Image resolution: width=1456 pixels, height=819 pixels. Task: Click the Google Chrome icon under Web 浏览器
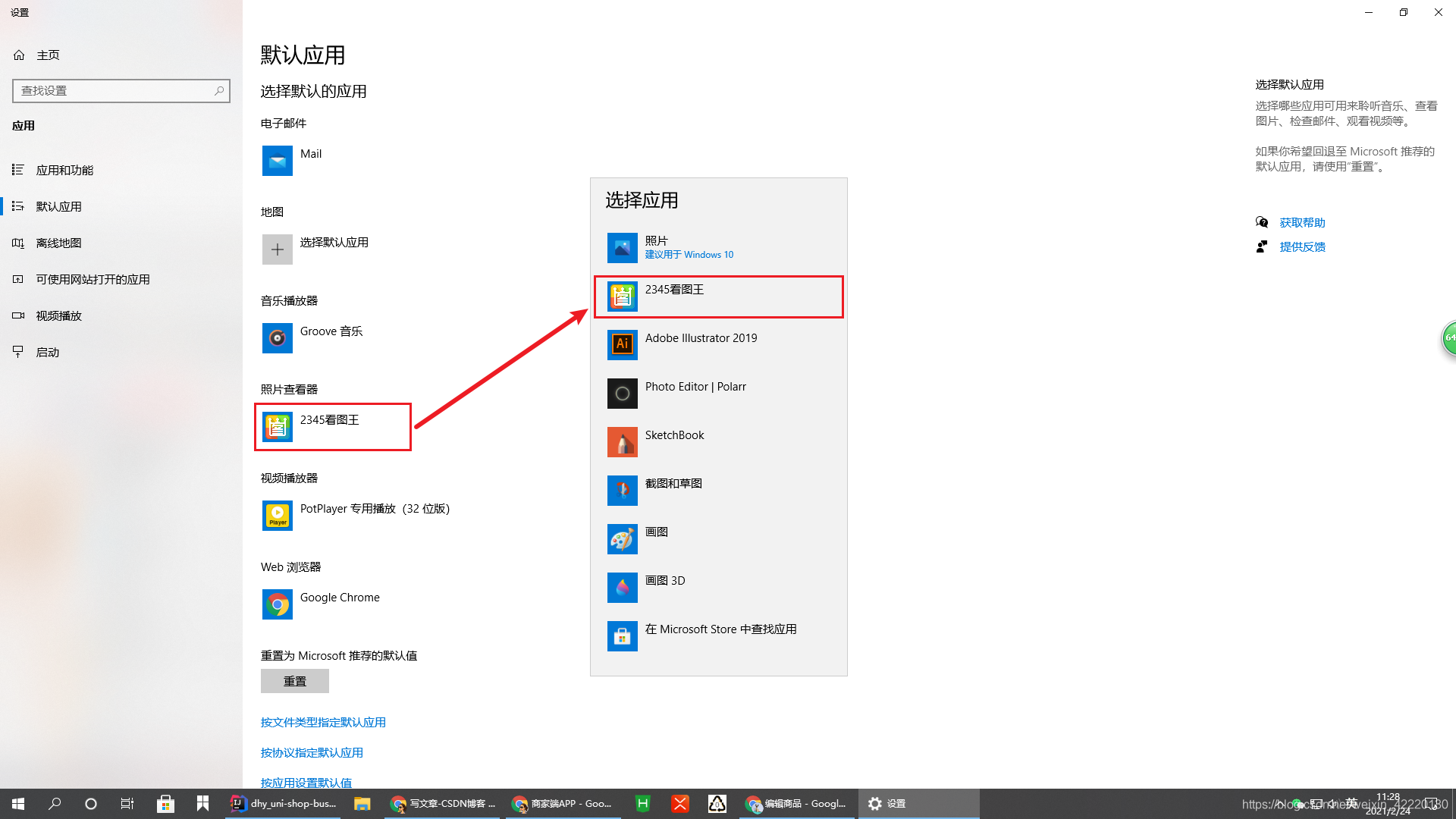278,604
